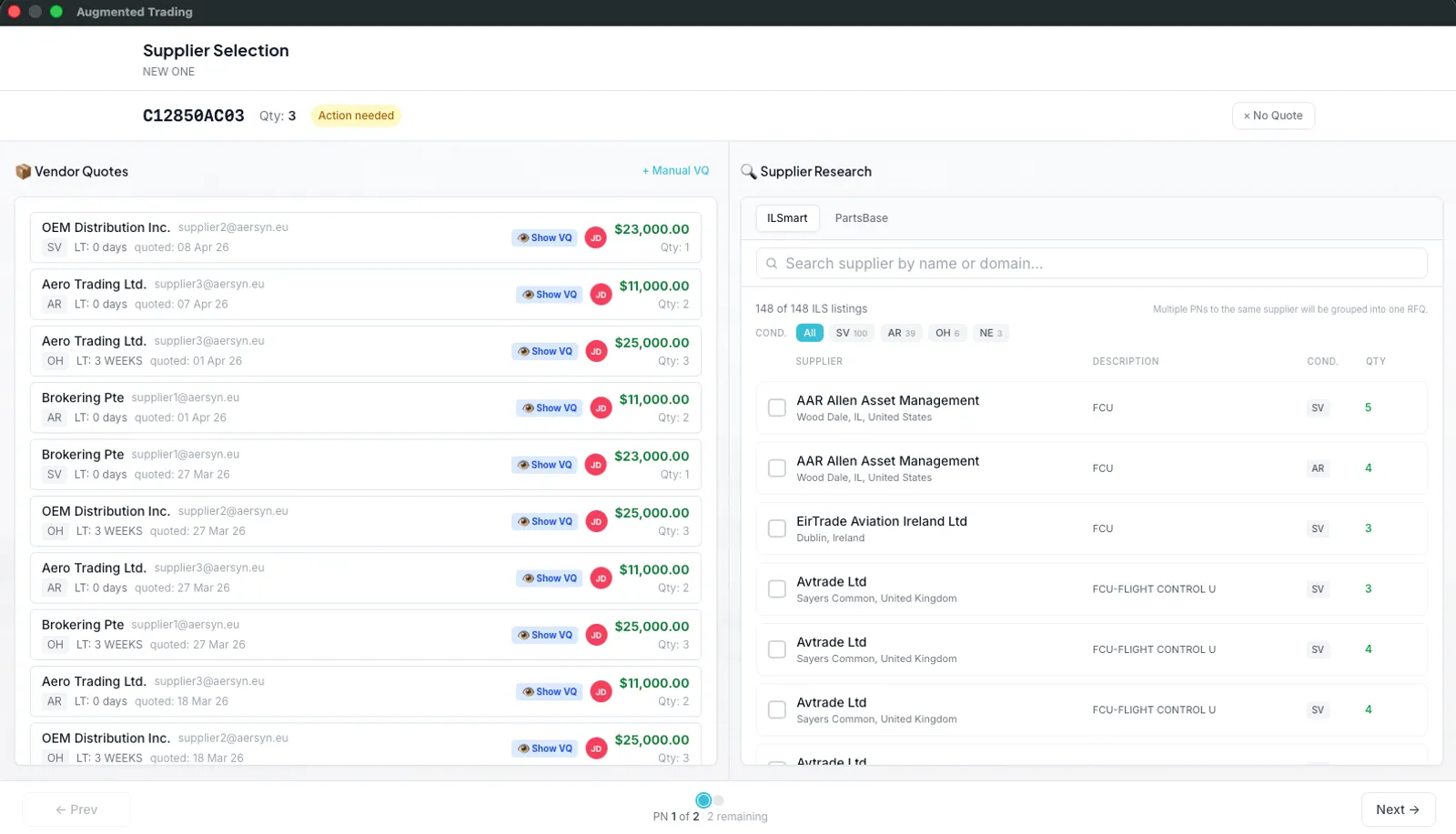Click 'PN 1 of 2' indicator text

coord(676,817)
